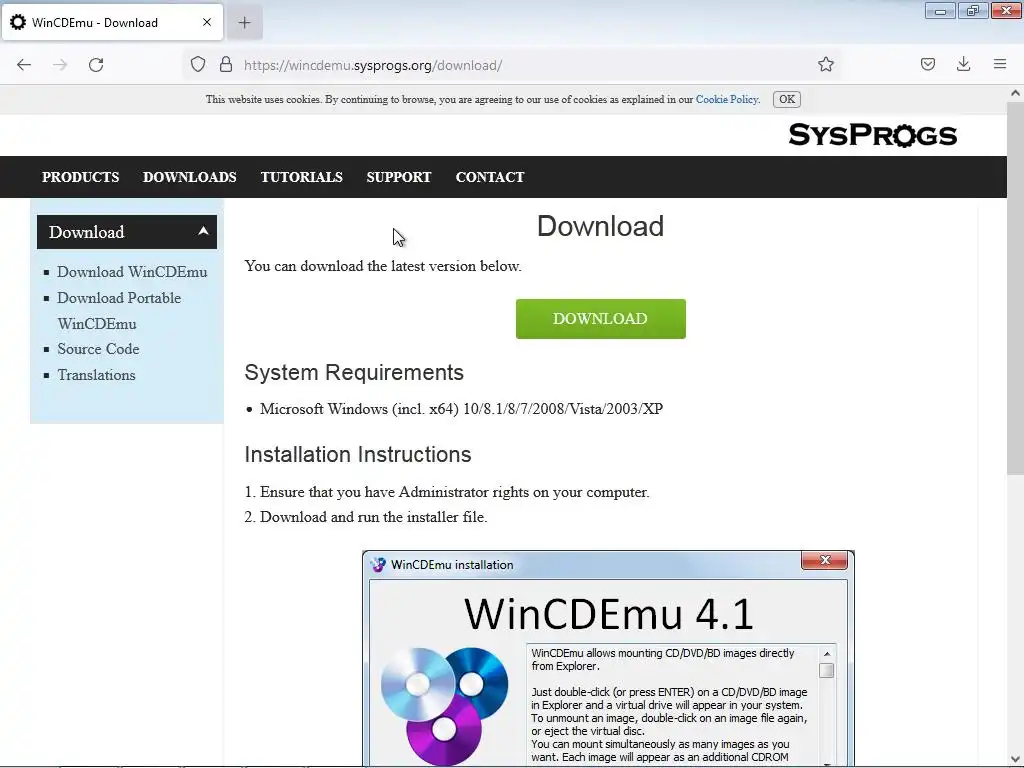The height and width of the screenshot is (768, 1024).
Task: Open the tracking protection shield icon
Action: [198, 65]
